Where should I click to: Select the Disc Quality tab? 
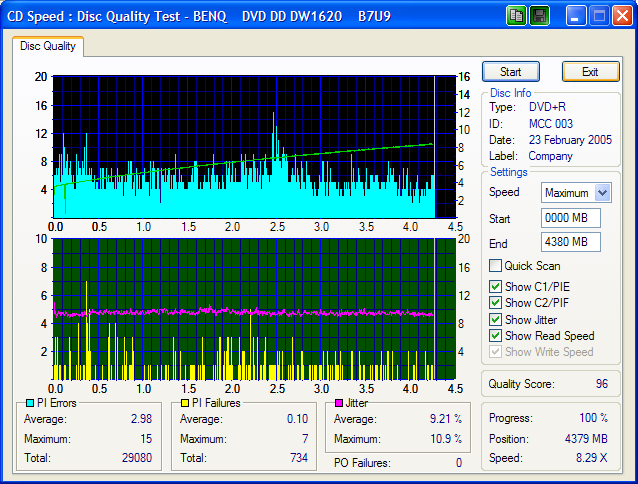pos(48,46)
